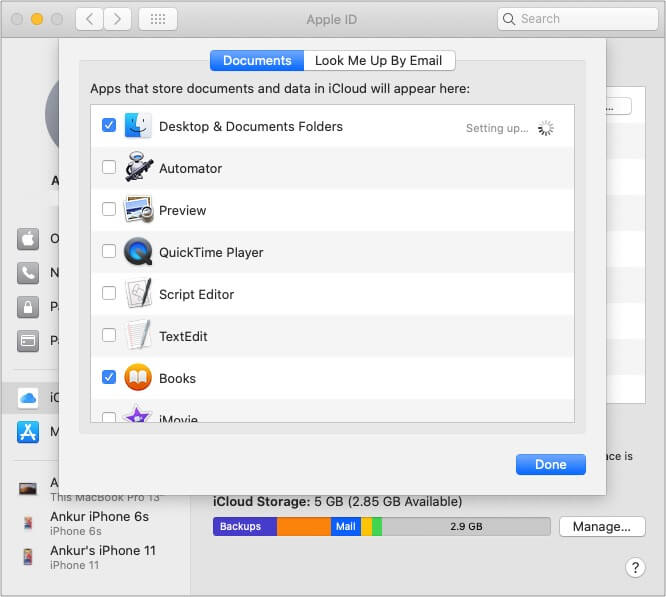Check the TextEdit checkbox
Viewport: 666px width, 597px height.
[x=109, y=335]
